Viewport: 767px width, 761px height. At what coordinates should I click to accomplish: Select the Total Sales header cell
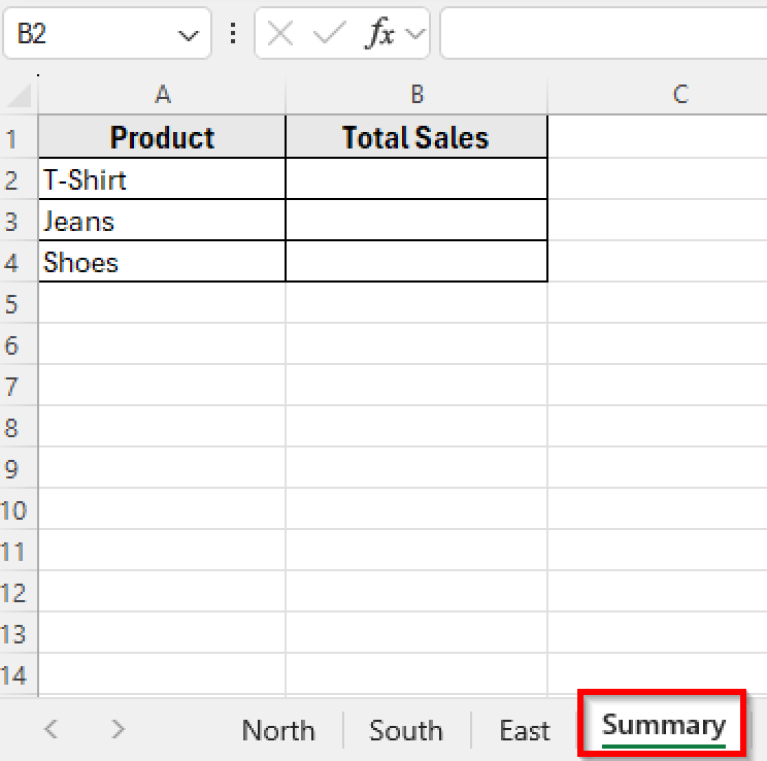(x=416, y=138)
